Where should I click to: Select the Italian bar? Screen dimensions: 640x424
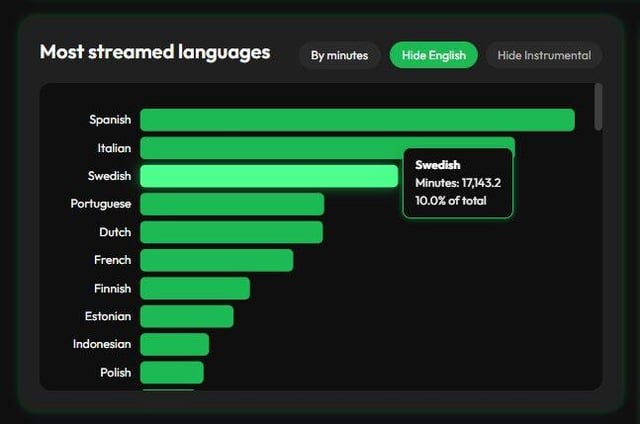pos(270,148)
